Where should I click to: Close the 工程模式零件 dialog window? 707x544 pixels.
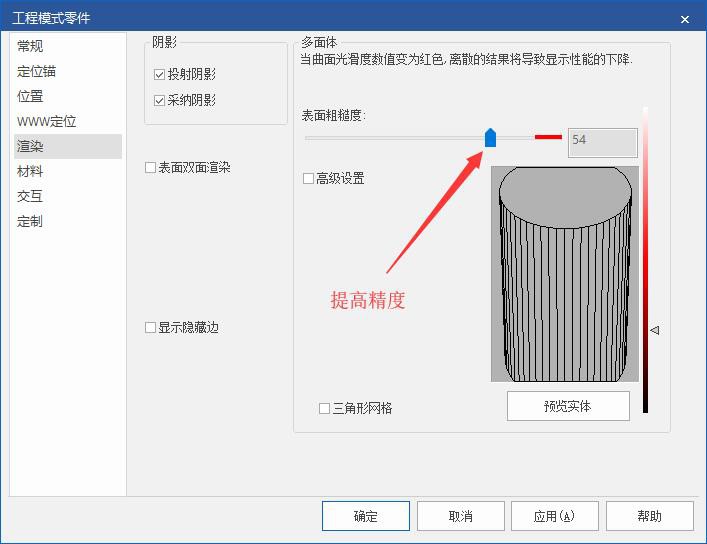coord(685,19)
